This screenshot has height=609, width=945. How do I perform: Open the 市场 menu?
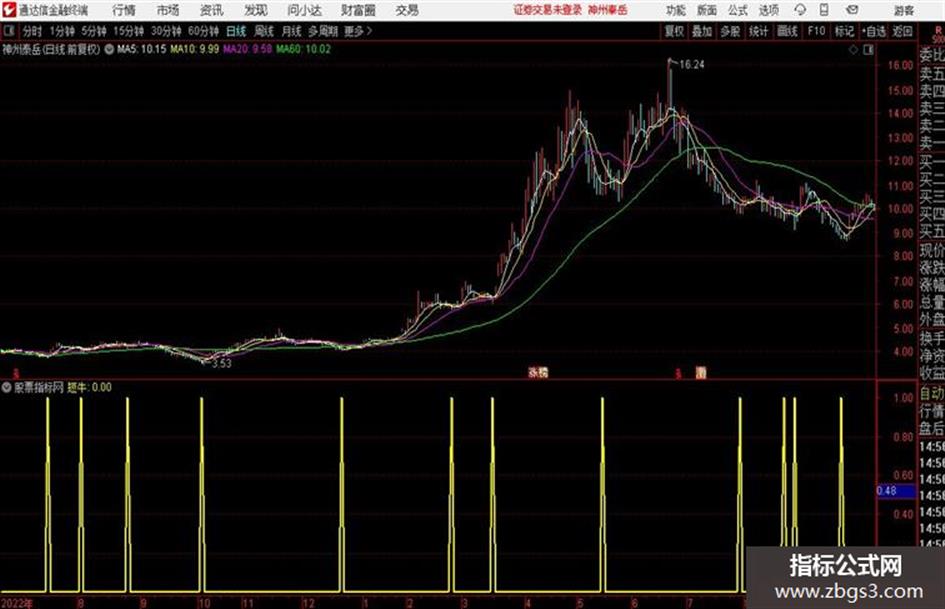click(x=168, y=10)
